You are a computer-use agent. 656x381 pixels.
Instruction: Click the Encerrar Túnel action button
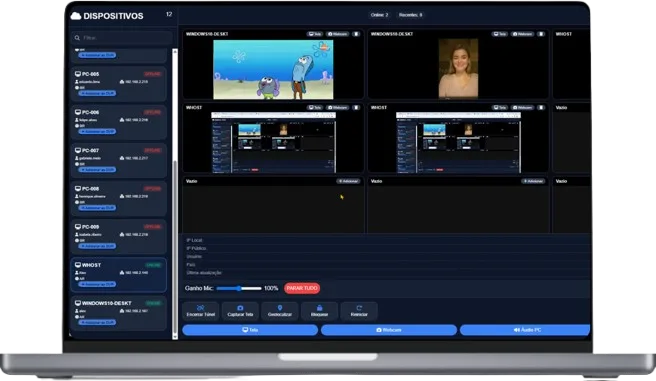201,311
